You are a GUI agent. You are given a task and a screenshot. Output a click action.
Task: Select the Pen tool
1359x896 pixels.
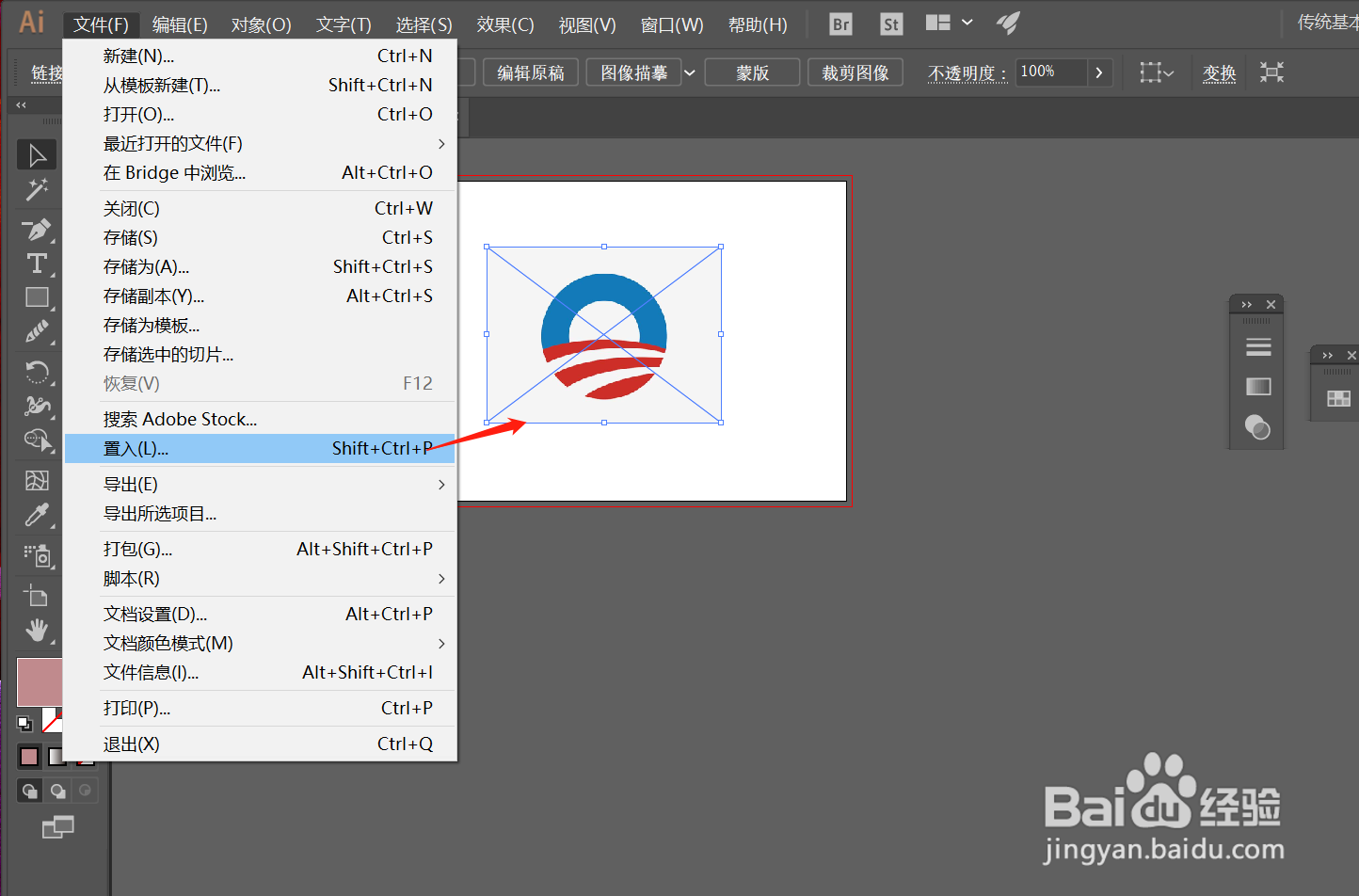pyautogui.click(x=37, y=229)
